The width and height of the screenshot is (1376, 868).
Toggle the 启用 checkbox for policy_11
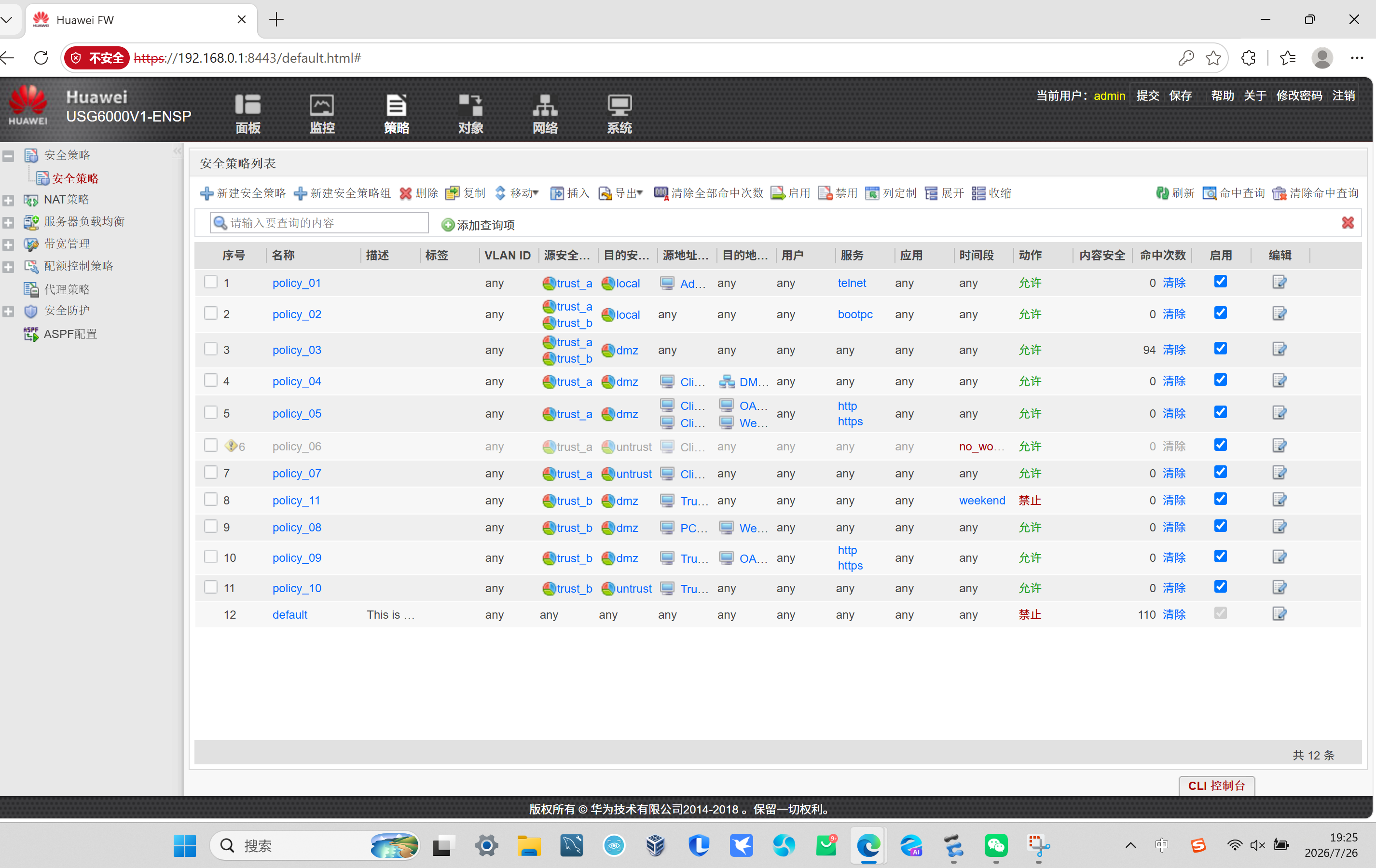click(1221, 499)
